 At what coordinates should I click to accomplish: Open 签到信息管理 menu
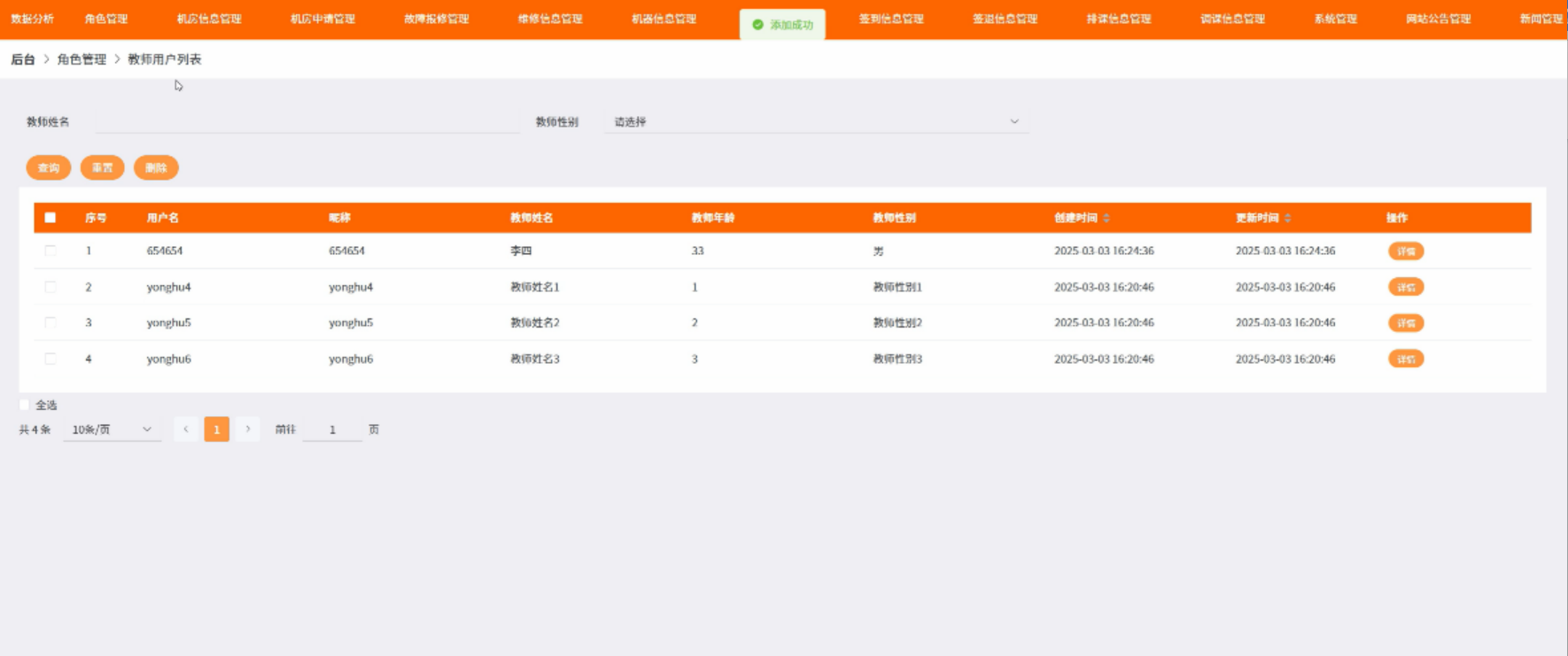point(891,19)
